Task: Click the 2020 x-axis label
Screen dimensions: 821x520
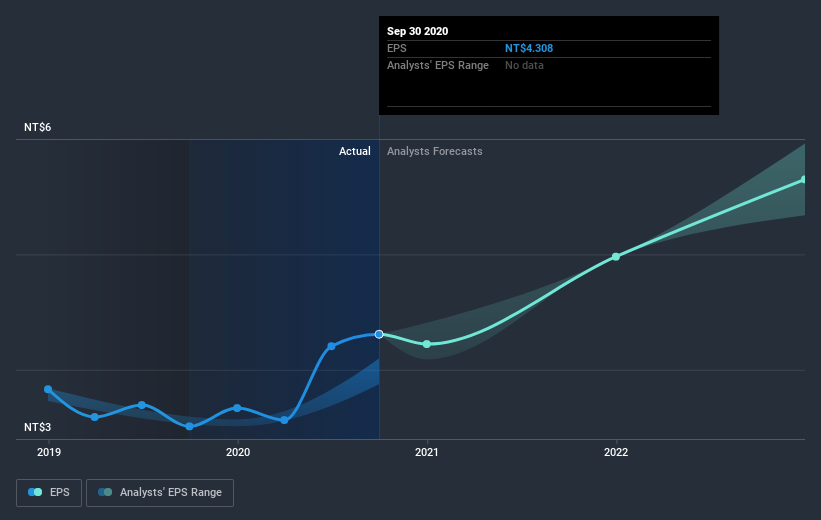Action: pos(238,452)
